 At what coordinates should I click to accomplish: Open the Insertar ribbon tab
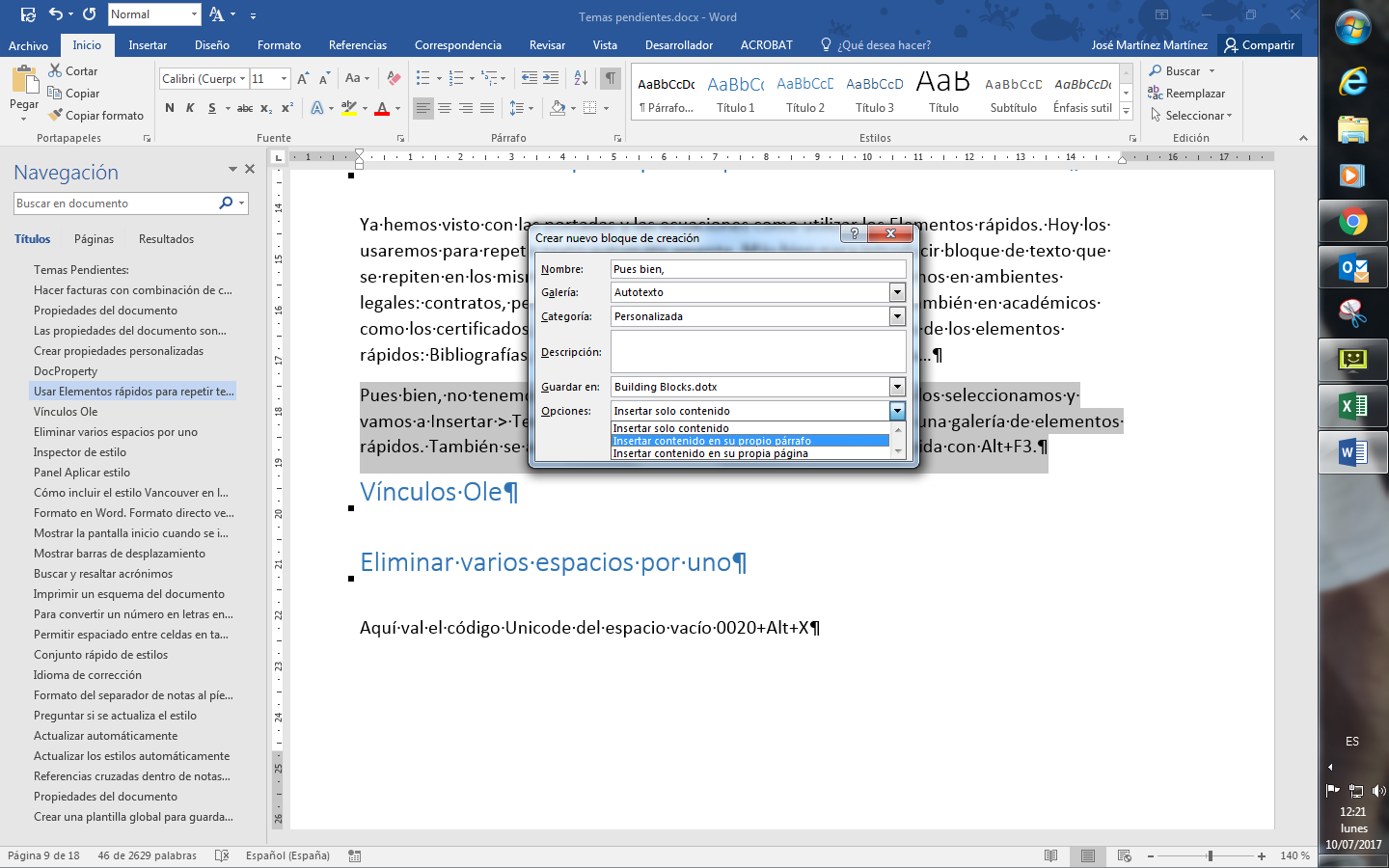click(148, 45)
